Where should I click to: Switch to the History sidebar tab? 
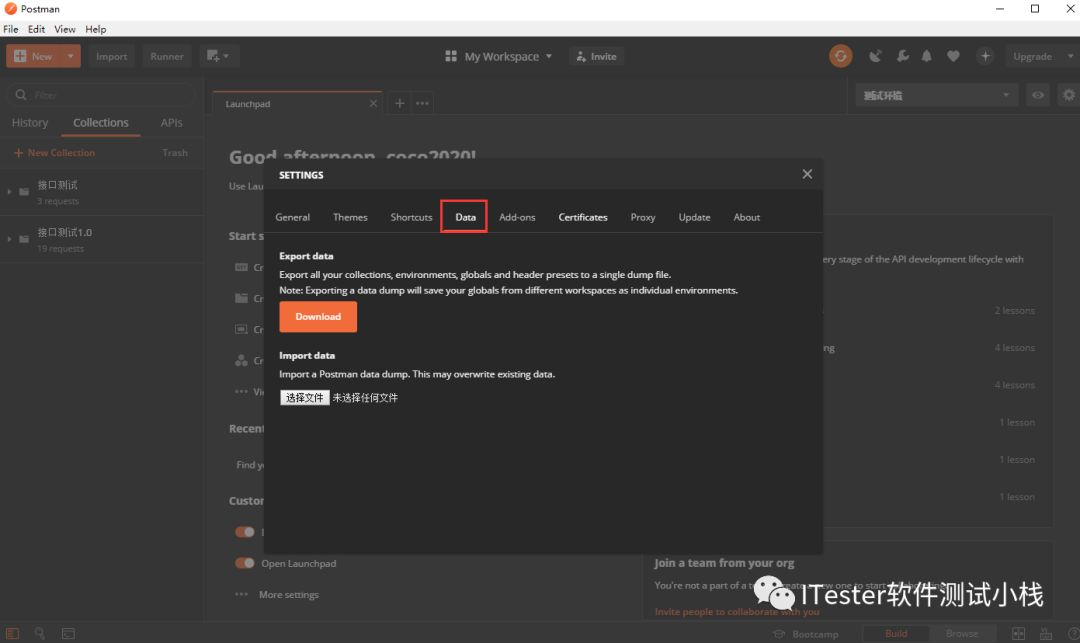pos(30,123)
